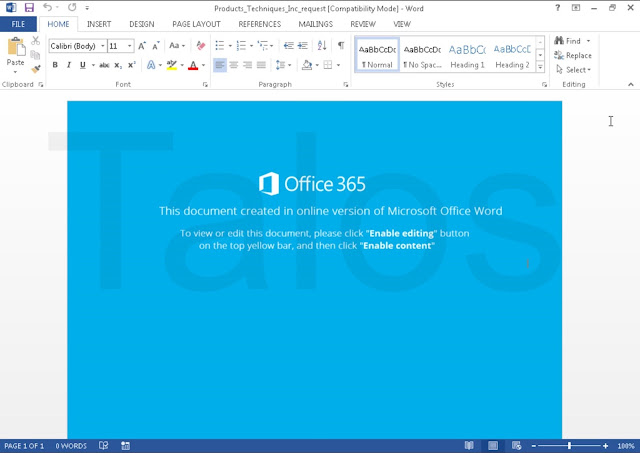This screenshot has height=453, width=640.
Task: Open the Paragraph dialog launcher
Action: click(346, 84)
